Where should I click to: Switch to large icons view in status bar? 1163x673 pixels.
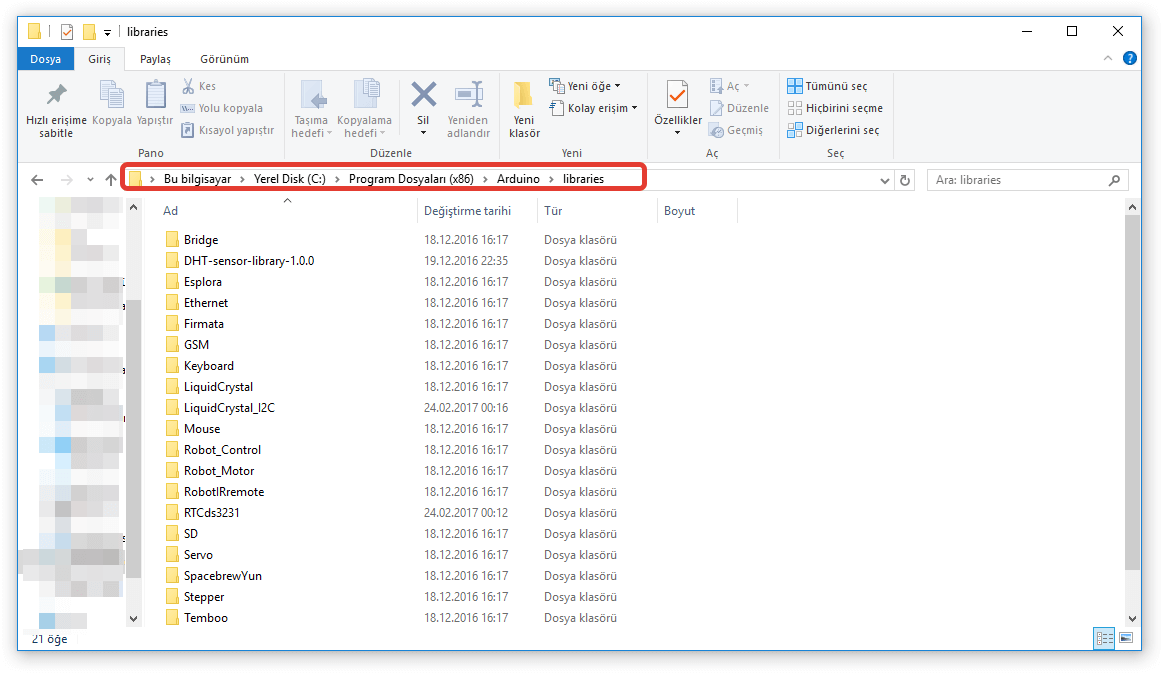click(1126, 638)
